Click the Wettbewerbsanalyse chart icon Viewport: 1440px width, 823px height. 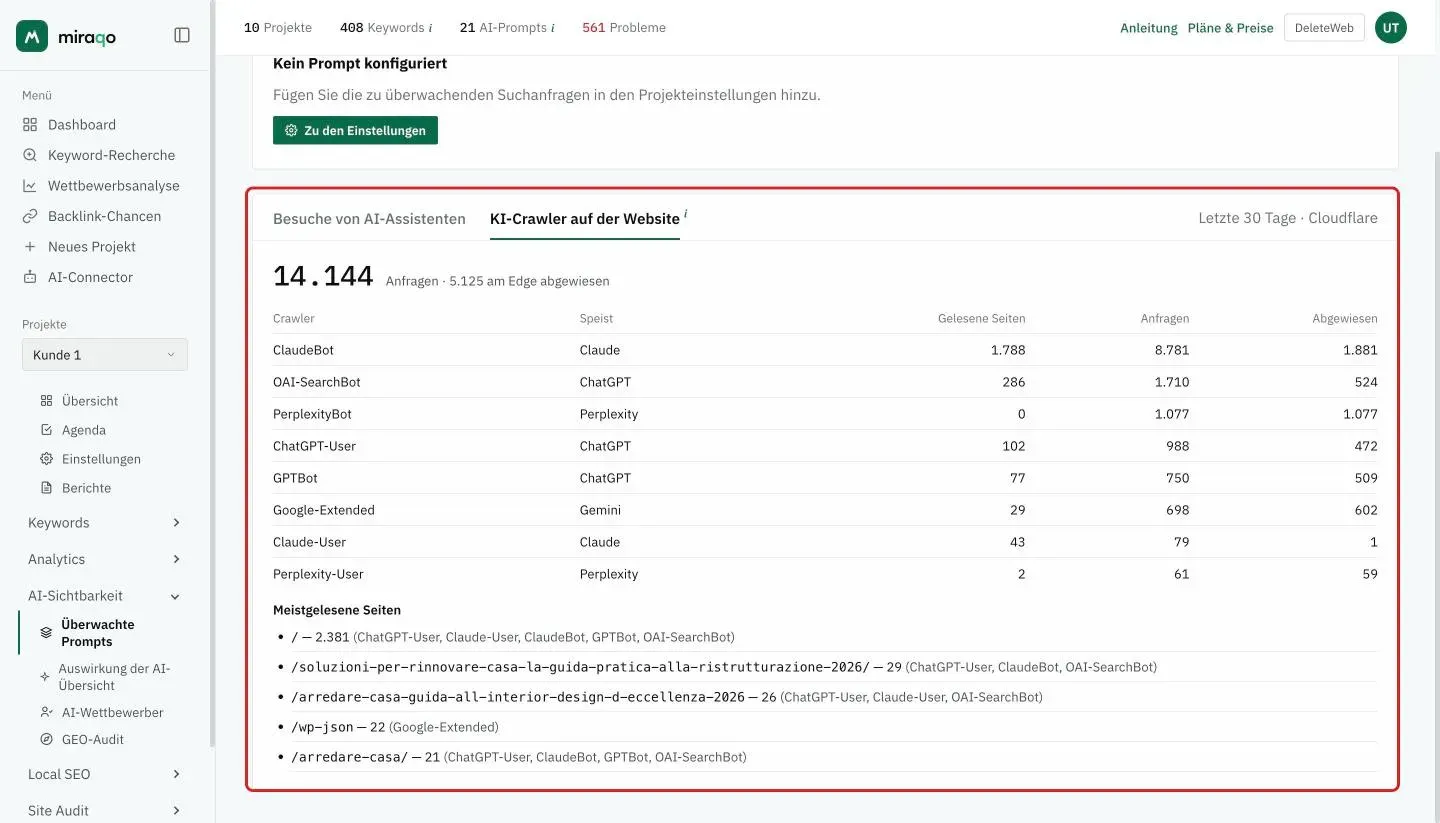30,186
